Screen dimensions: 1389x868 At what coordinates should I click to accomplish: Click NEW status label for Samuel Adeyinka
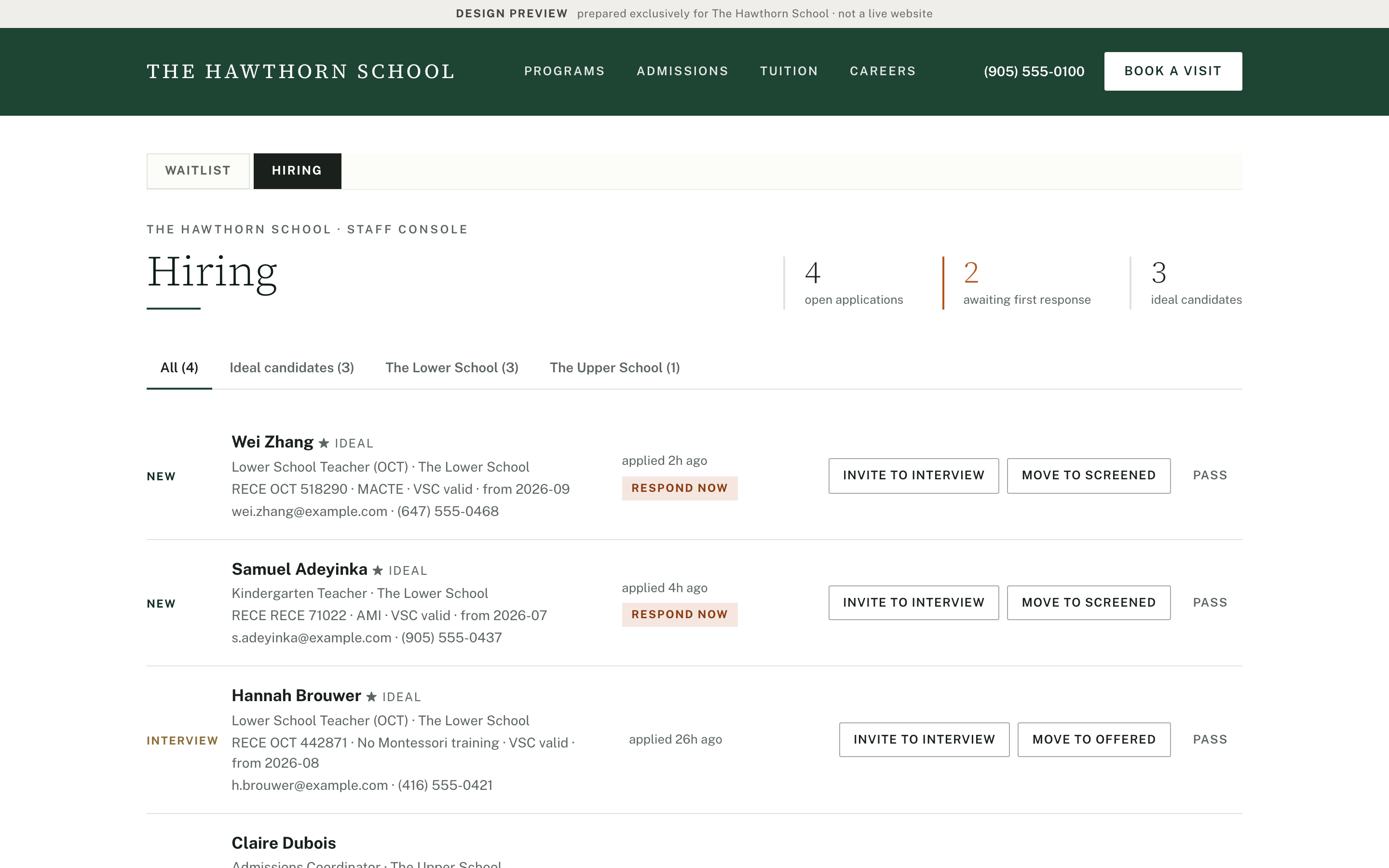pyautogui.click(x=161, y=604)
